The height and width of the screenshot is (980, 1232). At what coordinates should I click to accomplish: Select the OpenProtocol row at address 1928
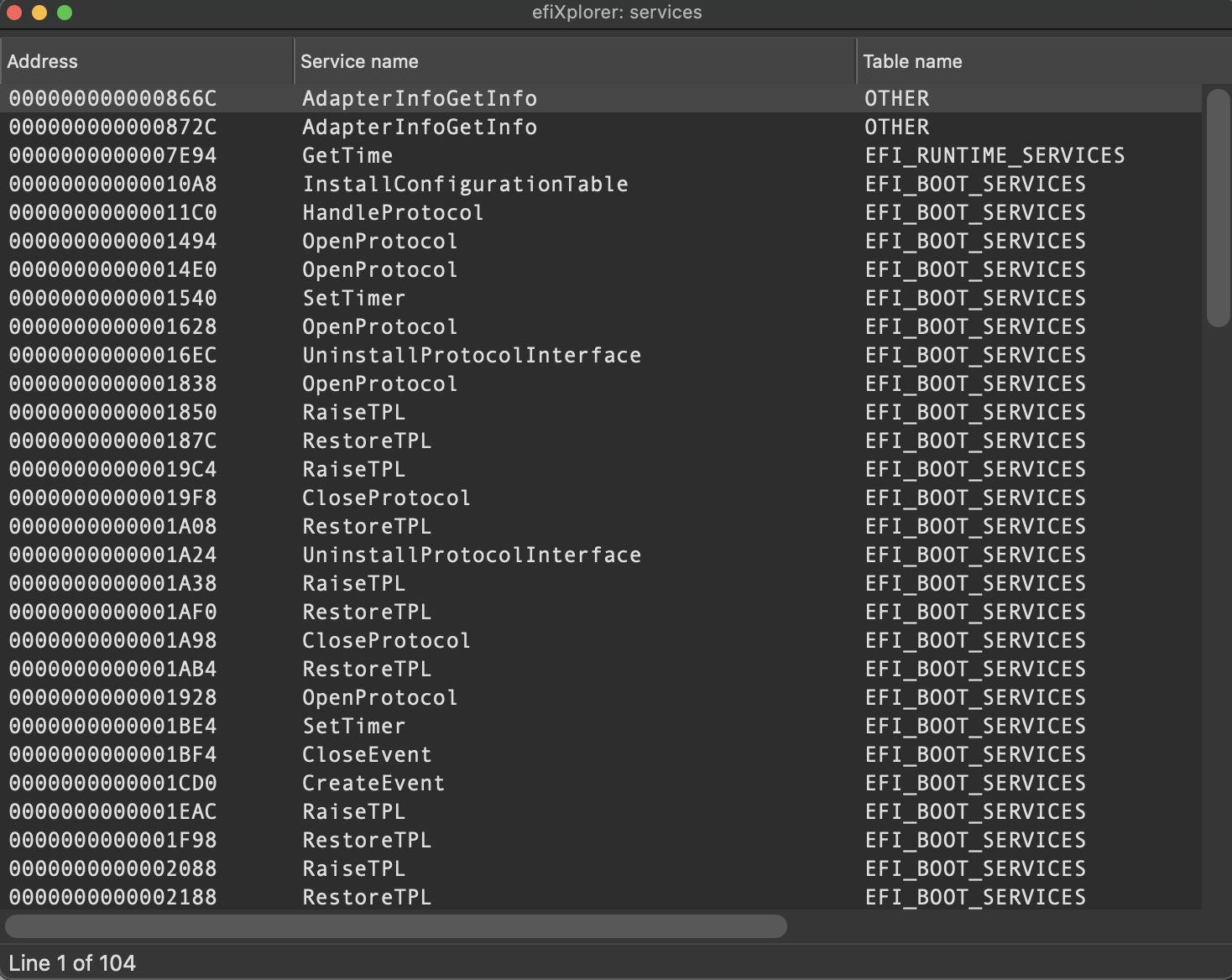pos(379,697)
